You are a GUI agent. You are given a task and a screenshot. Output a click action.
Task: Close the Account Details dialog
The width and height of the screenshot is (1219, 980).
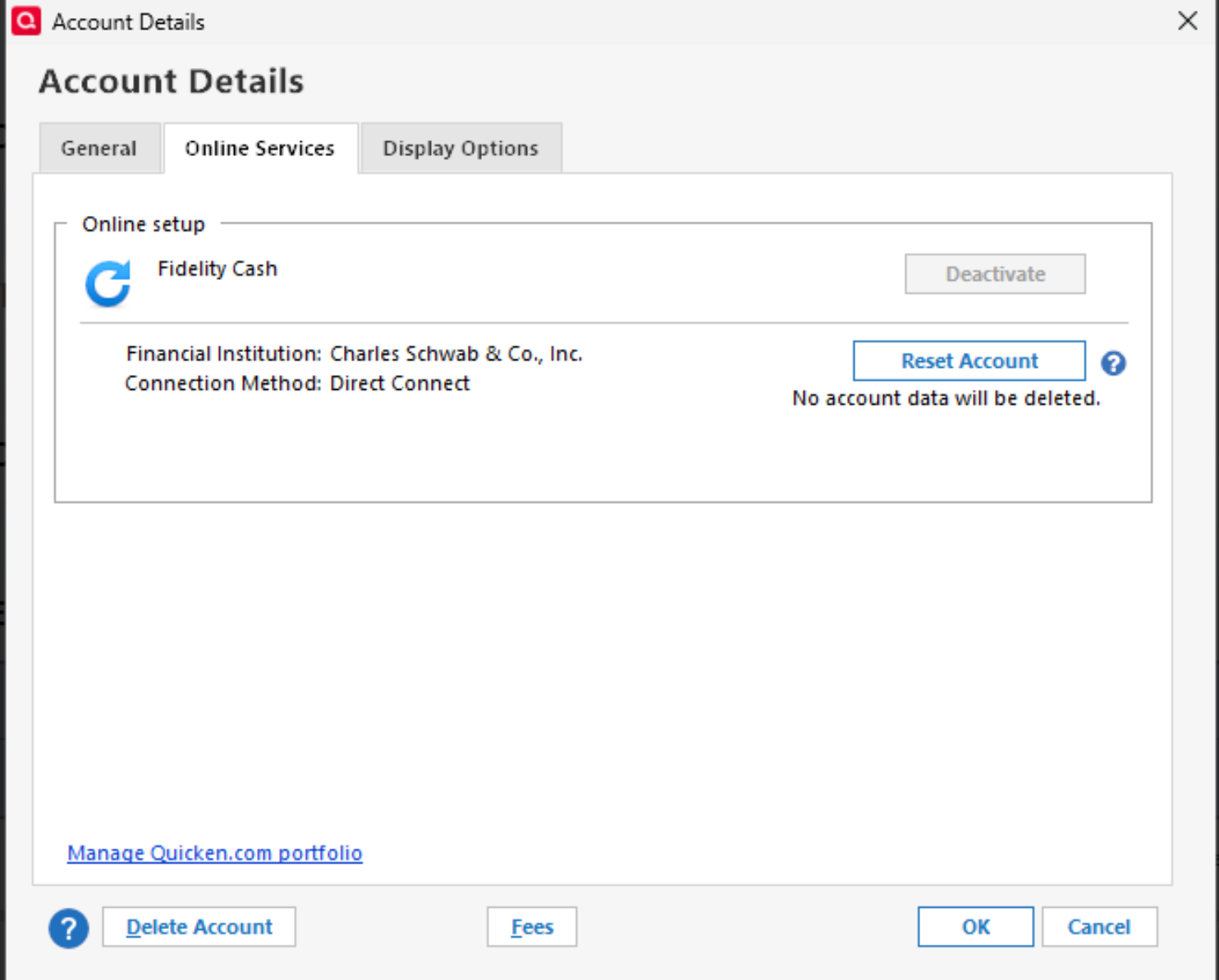1187,21
